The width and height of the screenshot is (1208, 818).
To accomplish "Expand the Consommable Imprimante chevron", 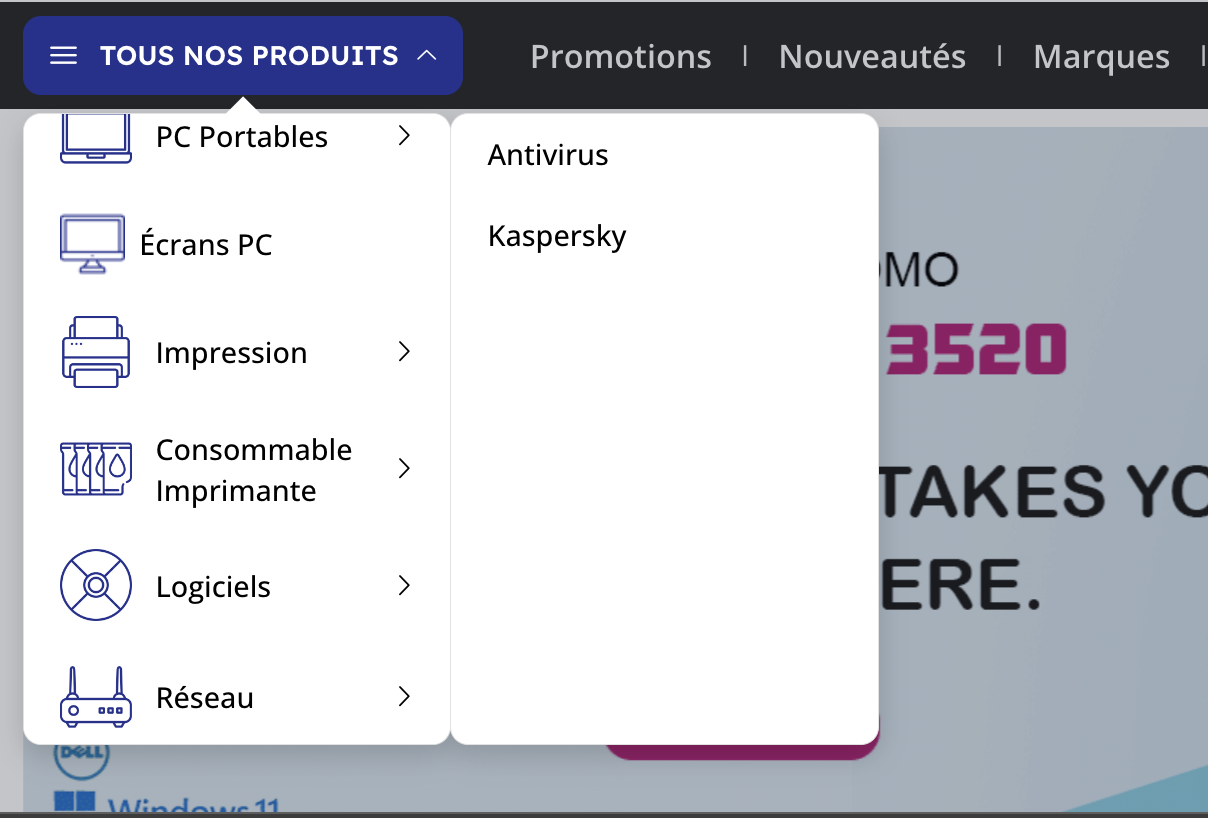I will coord(404,469).
